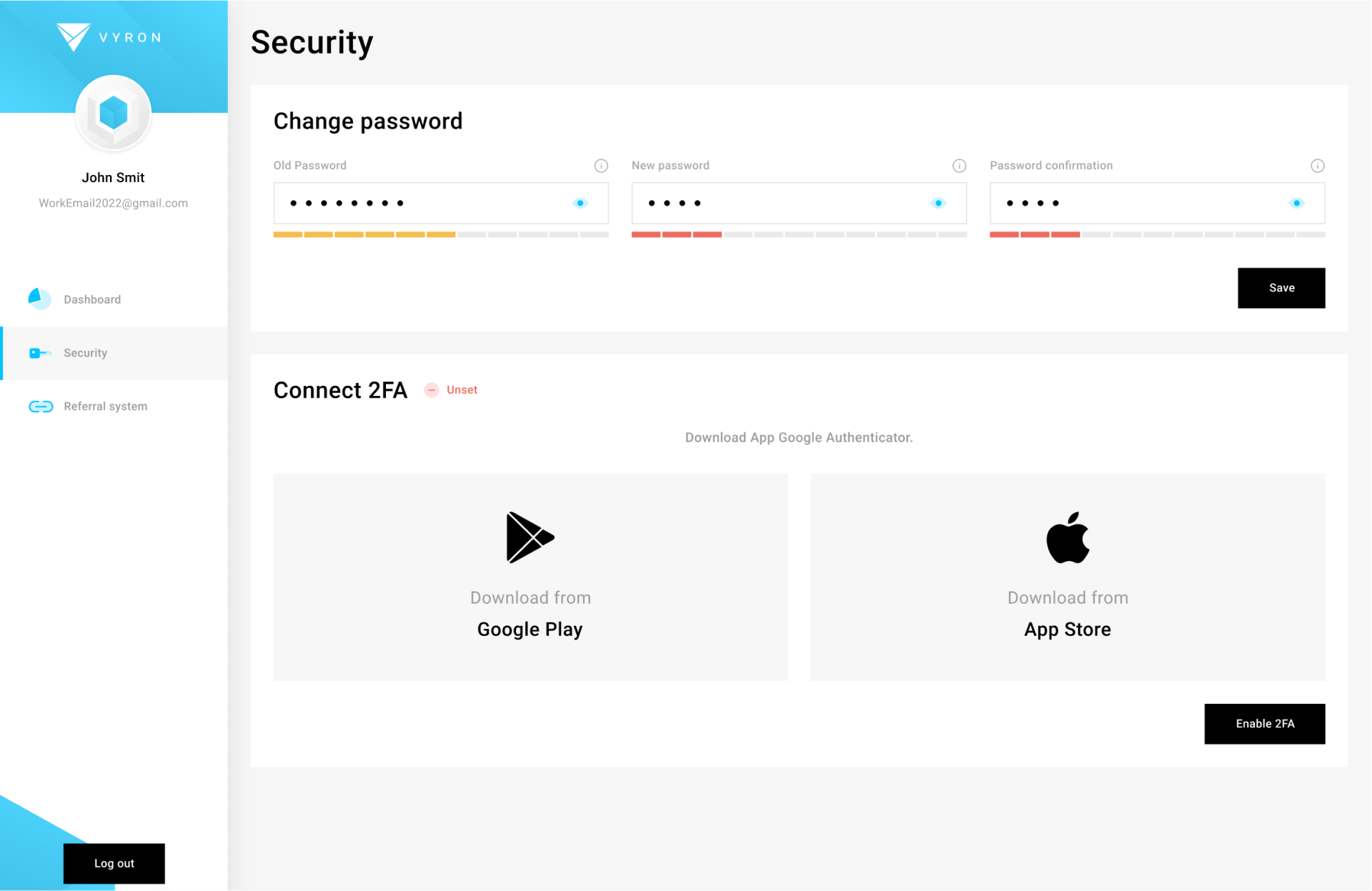
Task: Click the Password confirmation info icon
Action: 1317,166
